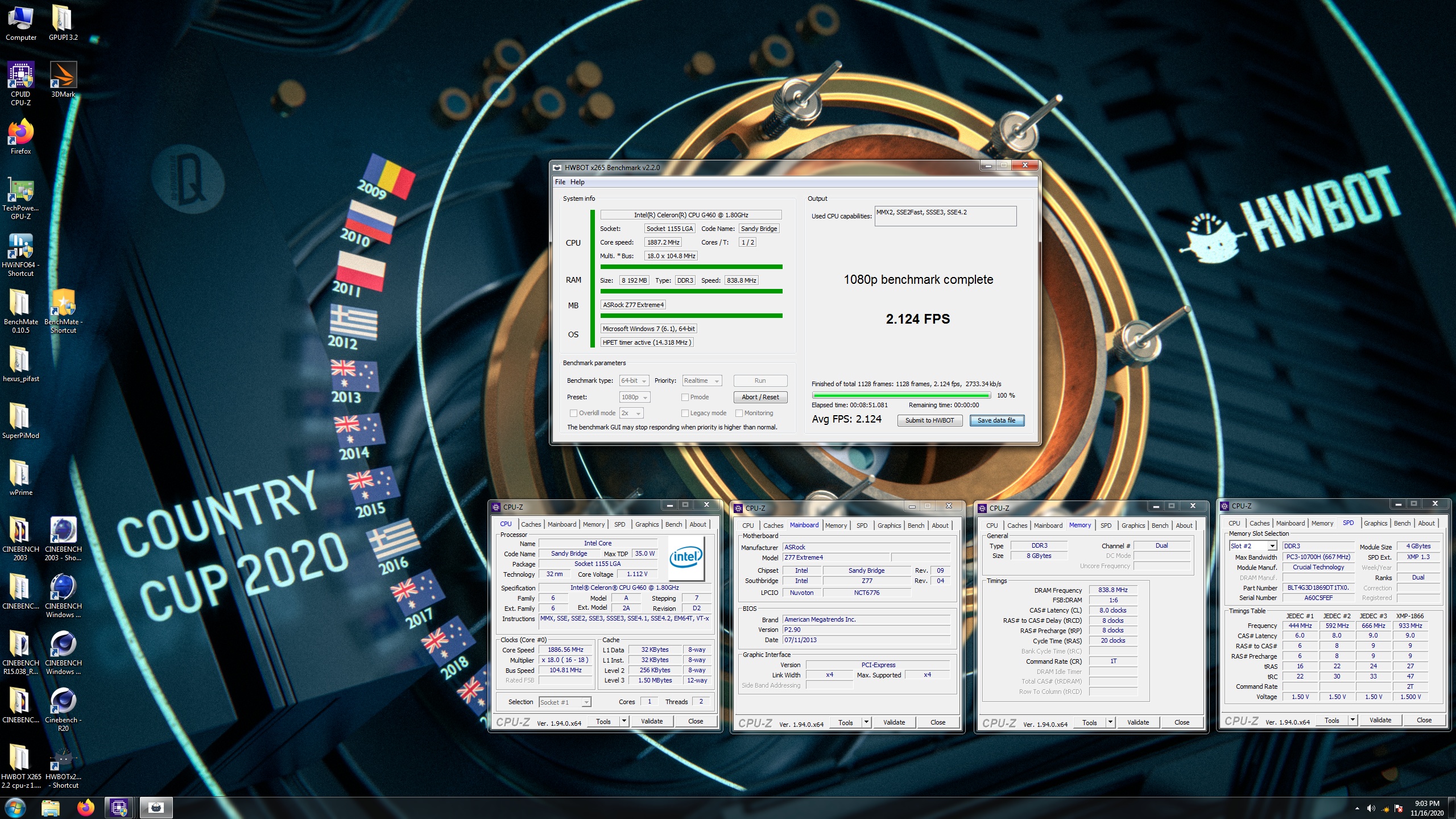1456x819 pixels.
Task: Launch the 3DMark desktop shortcut
Action: click(63, 80)
